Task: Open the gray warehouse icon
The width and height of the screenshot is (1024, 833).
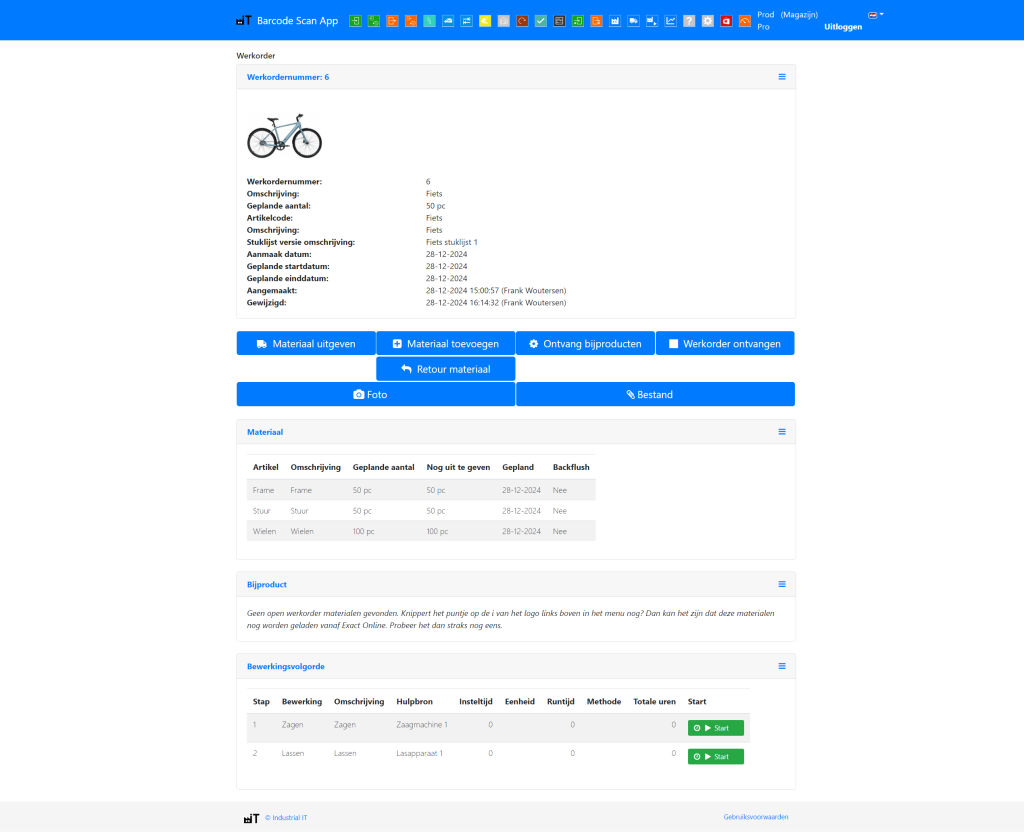Action: [x=502, y=20]
